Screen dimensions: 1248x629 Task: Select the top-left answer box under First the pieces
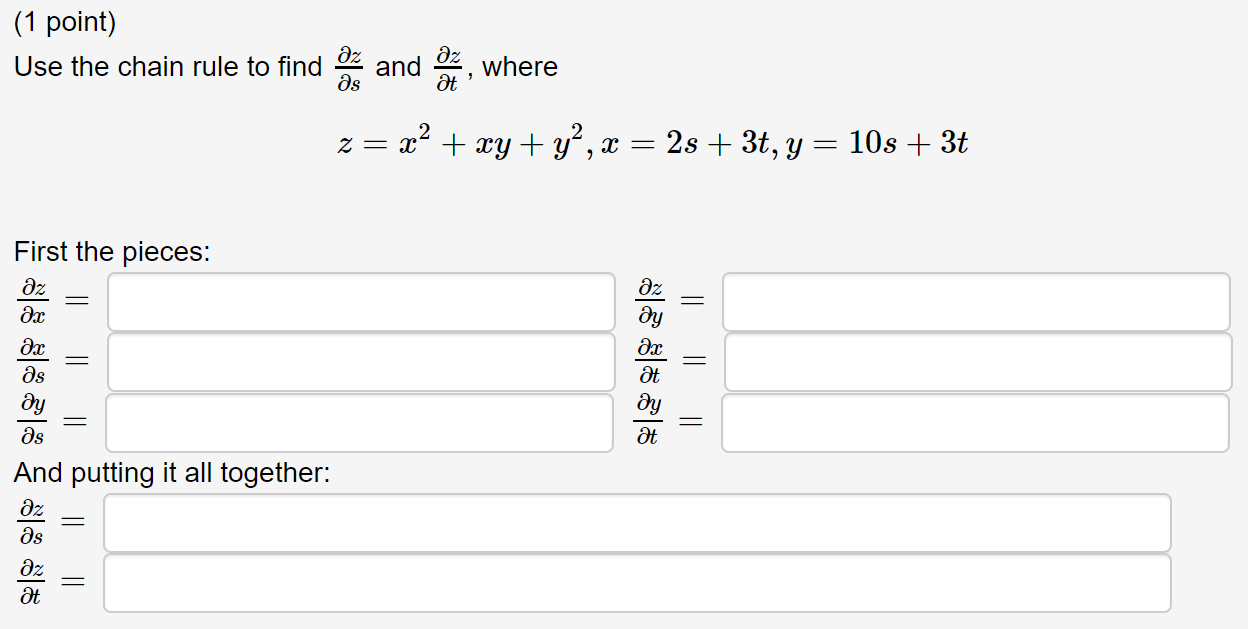pos(360,302)
